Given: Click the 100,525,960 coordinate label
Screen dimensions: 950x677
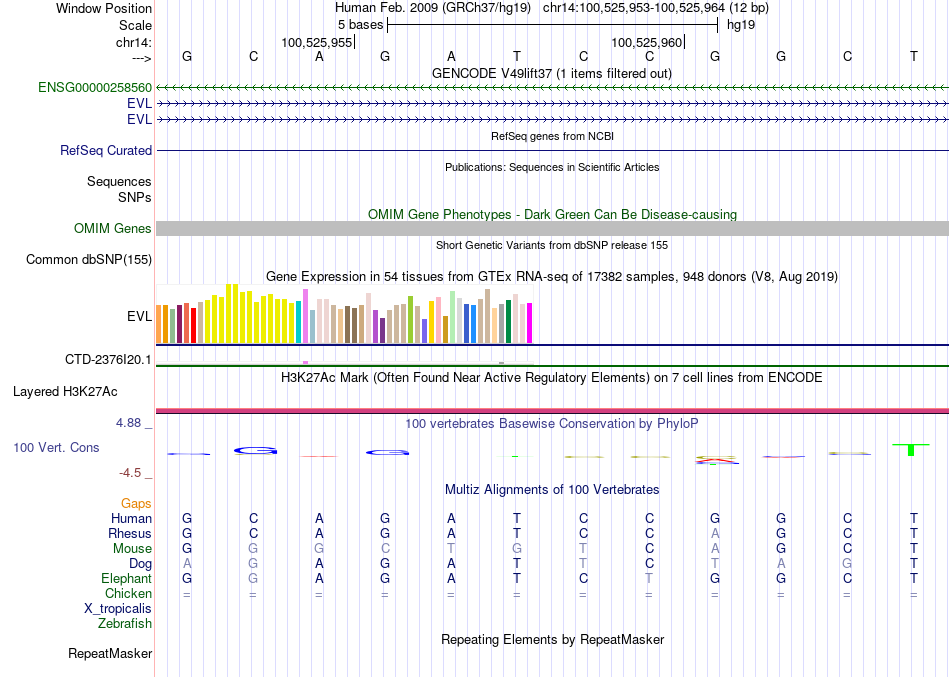Looking at the screenshot, I should (646, 42).
